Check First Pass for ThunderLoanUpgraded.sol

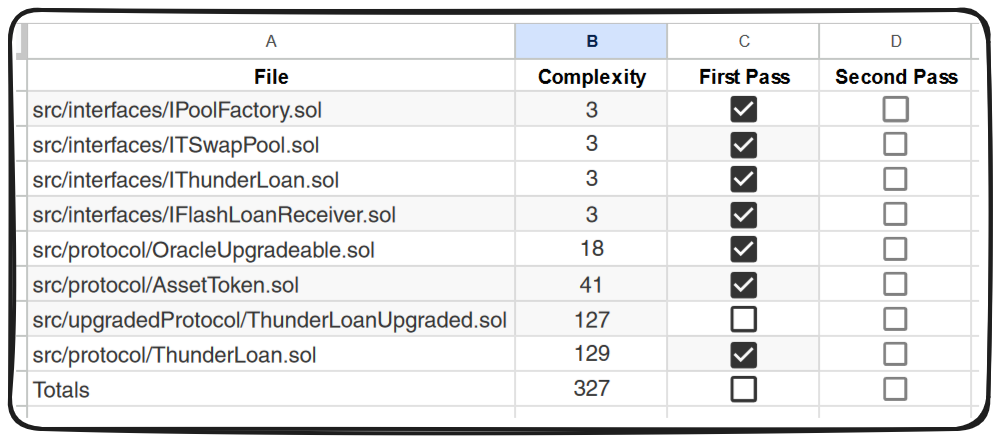tap(743, 319)
